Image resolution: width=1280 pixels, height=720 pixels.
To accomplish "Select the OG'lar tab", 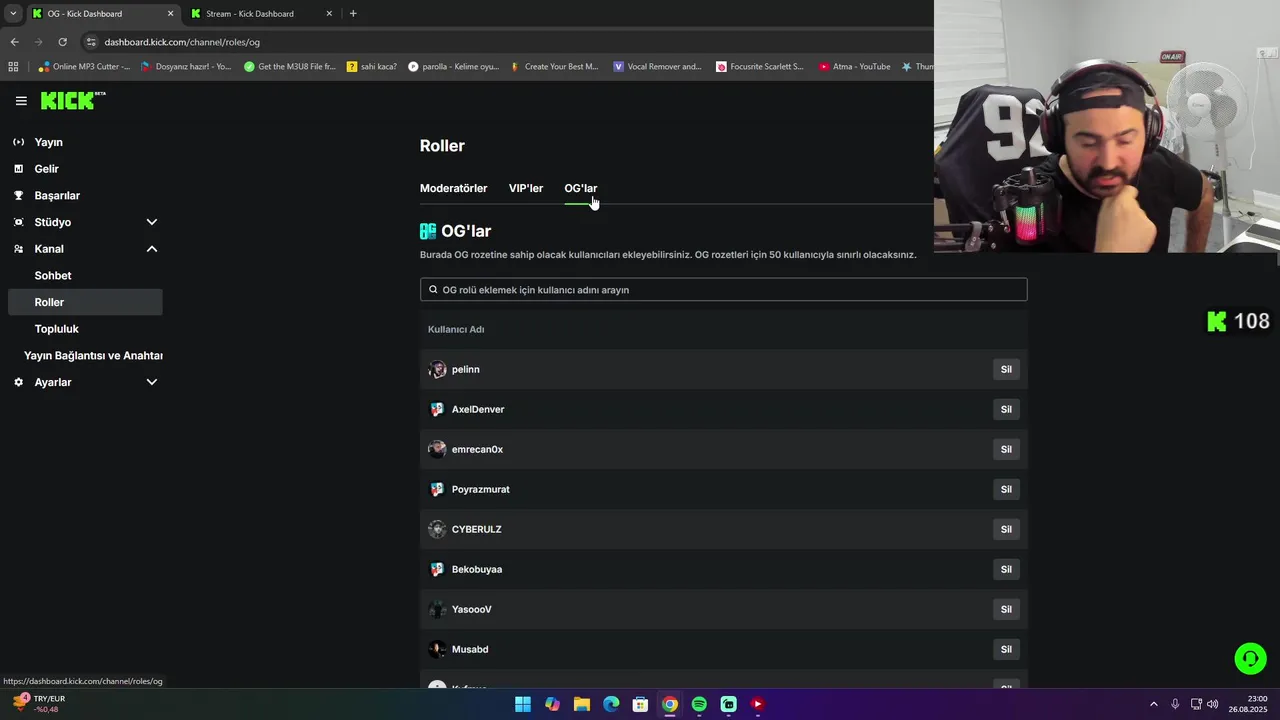I will click(x=580, y=188).
